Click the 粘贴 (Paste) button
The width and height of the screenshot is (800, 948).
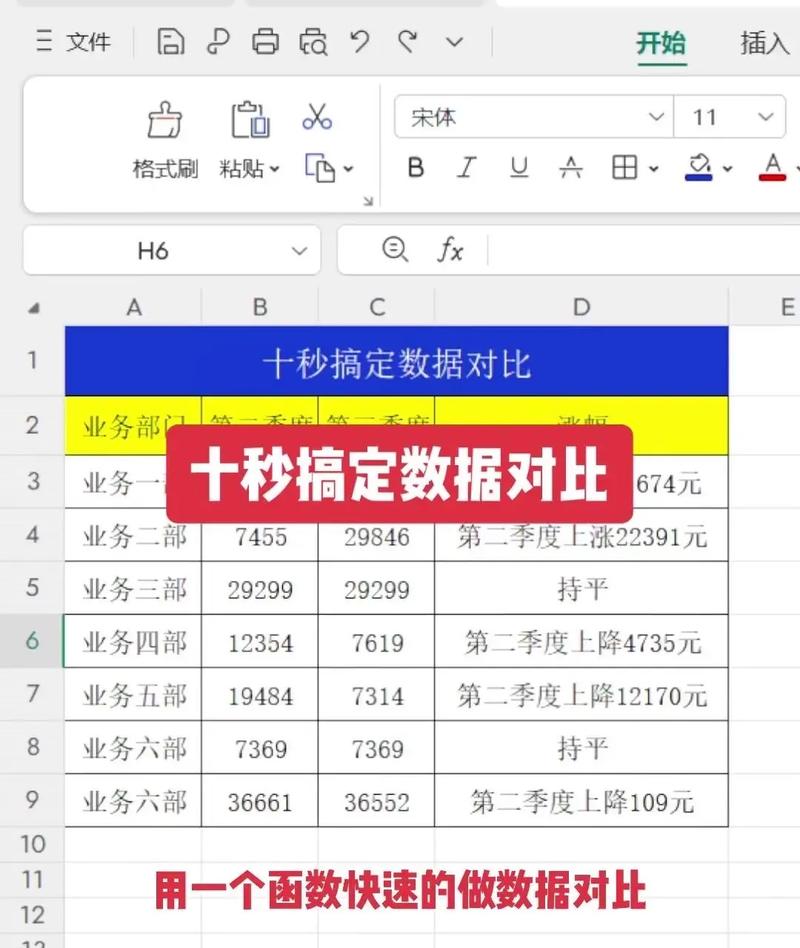coord(244,140)
